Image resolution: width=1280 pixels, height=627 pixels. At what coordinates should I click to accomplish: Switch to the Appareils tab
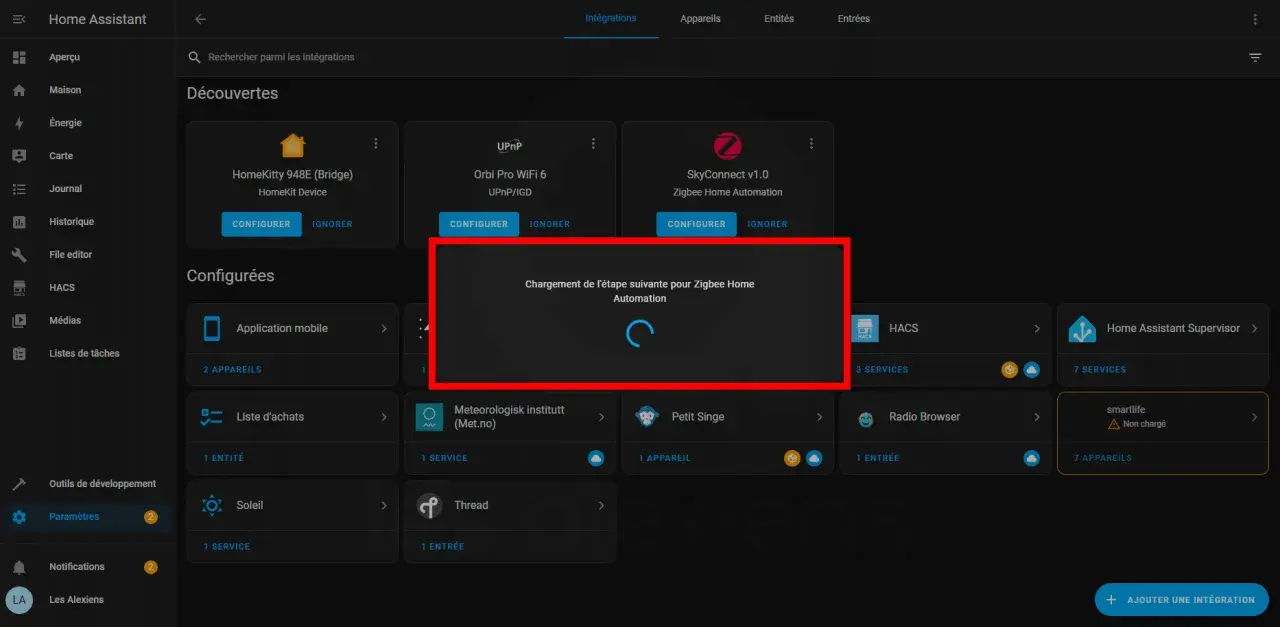click(x=700, y=19)
